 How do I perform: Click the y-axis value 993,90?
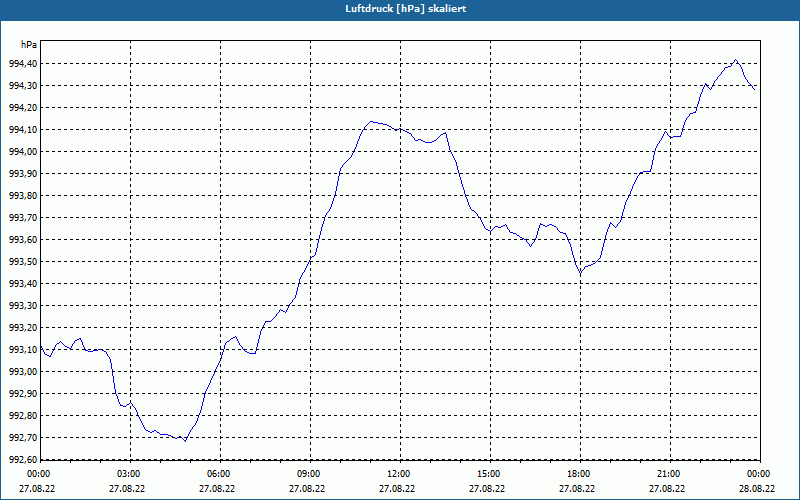pos(23,173)
